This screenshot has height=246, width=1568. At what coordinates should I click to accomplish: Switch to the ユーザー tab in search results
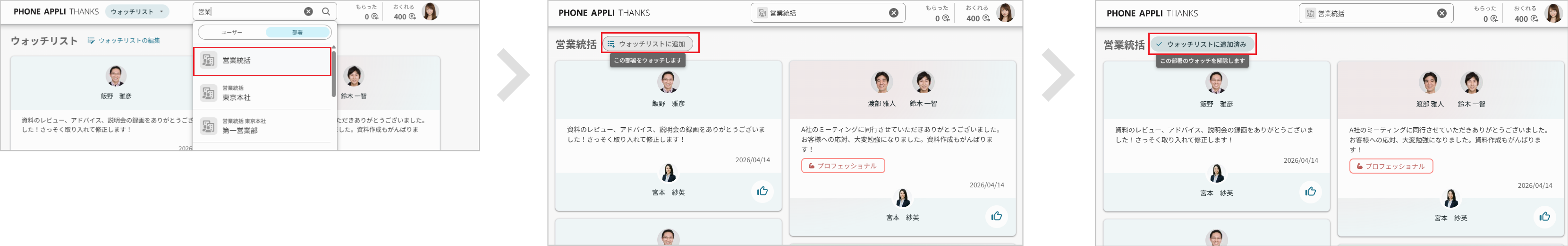coord(232,32)
